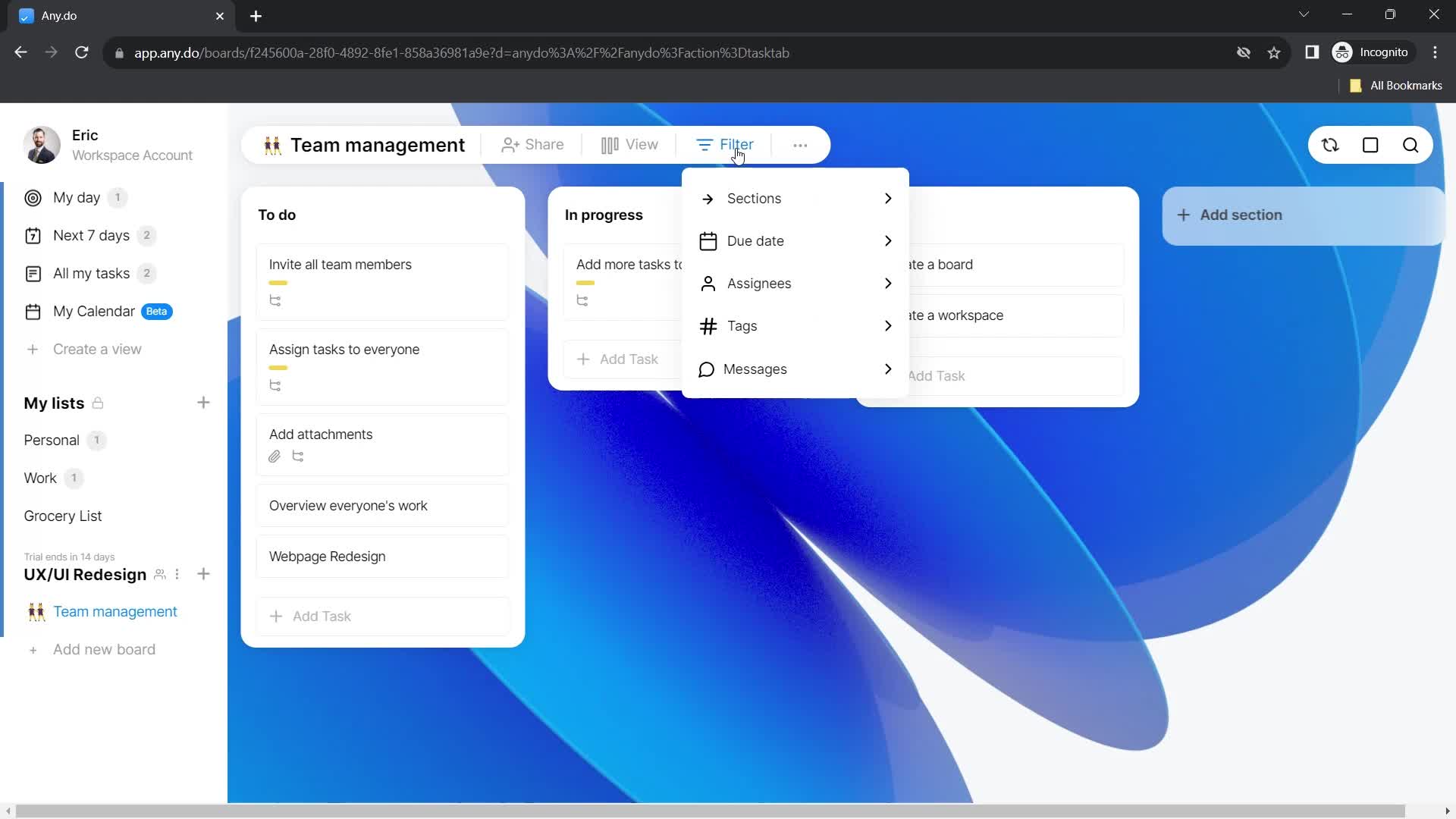Click the horizontal scrollbar at bottom
Viewport: 1456px width, 819px height.
click(x=710, y=811)
